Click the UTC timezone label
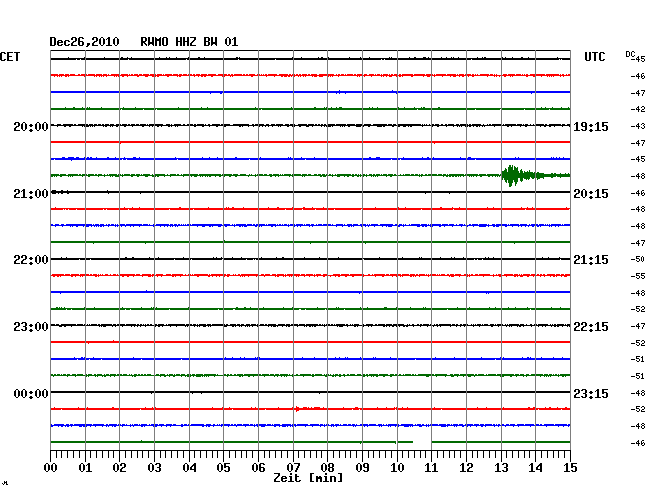This screenshot has width=650, height=494. pos(594,57)
